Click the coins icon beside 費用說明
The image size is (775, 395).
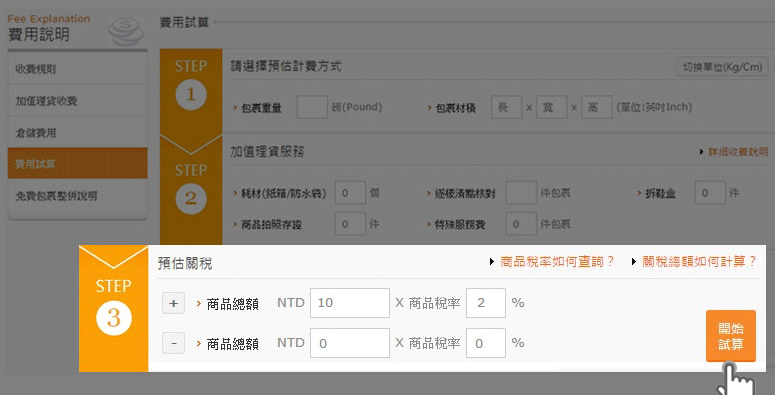click(126, 31)
